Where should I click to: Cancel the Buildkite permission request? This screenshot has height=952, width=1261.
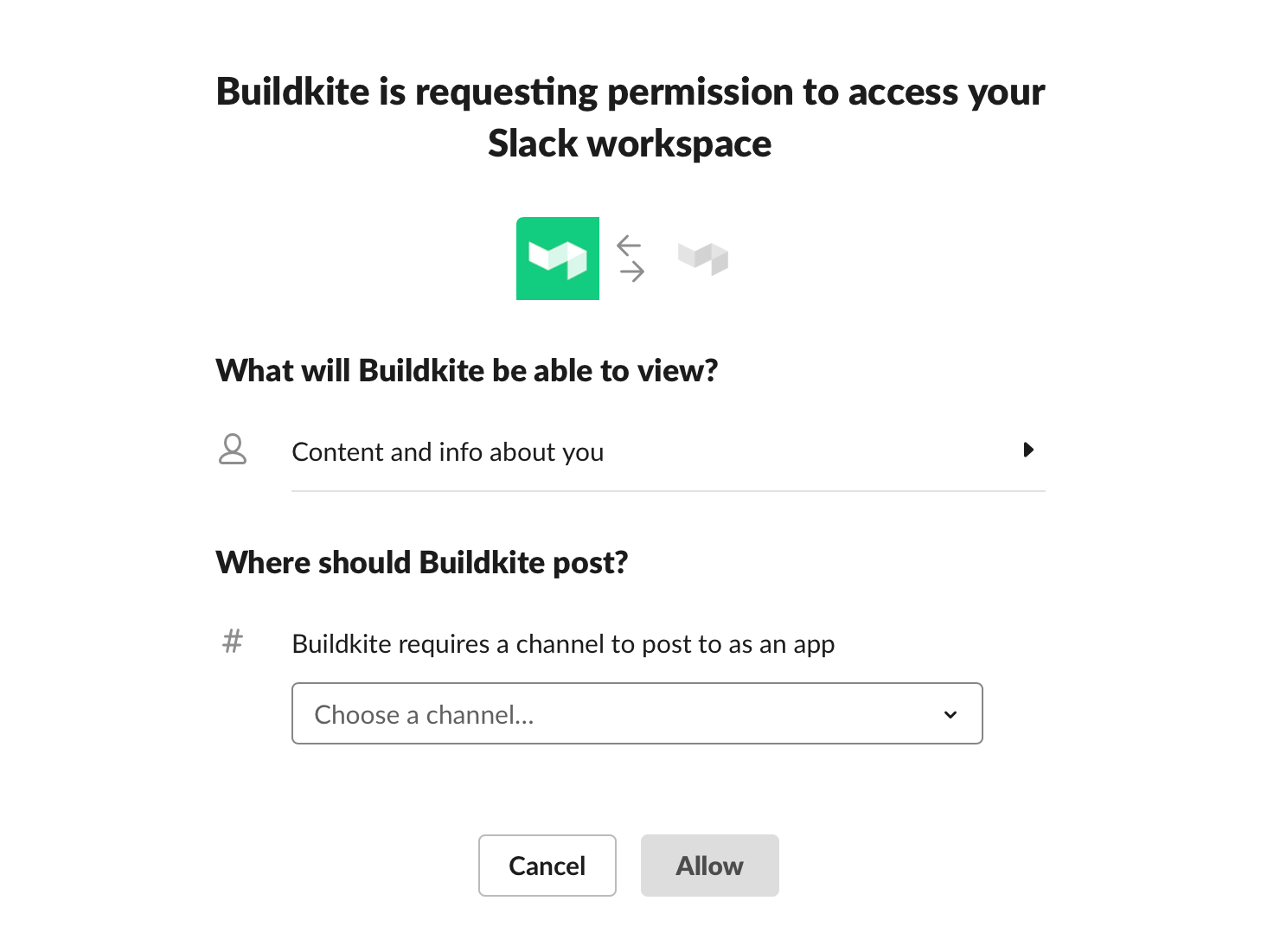[x=547, y=865]
